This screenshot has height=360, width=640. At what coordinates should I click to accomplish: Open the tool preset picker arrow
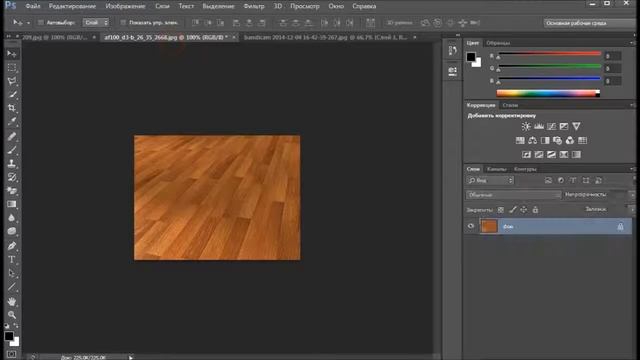pyautogui.click(x=28, y=23)
